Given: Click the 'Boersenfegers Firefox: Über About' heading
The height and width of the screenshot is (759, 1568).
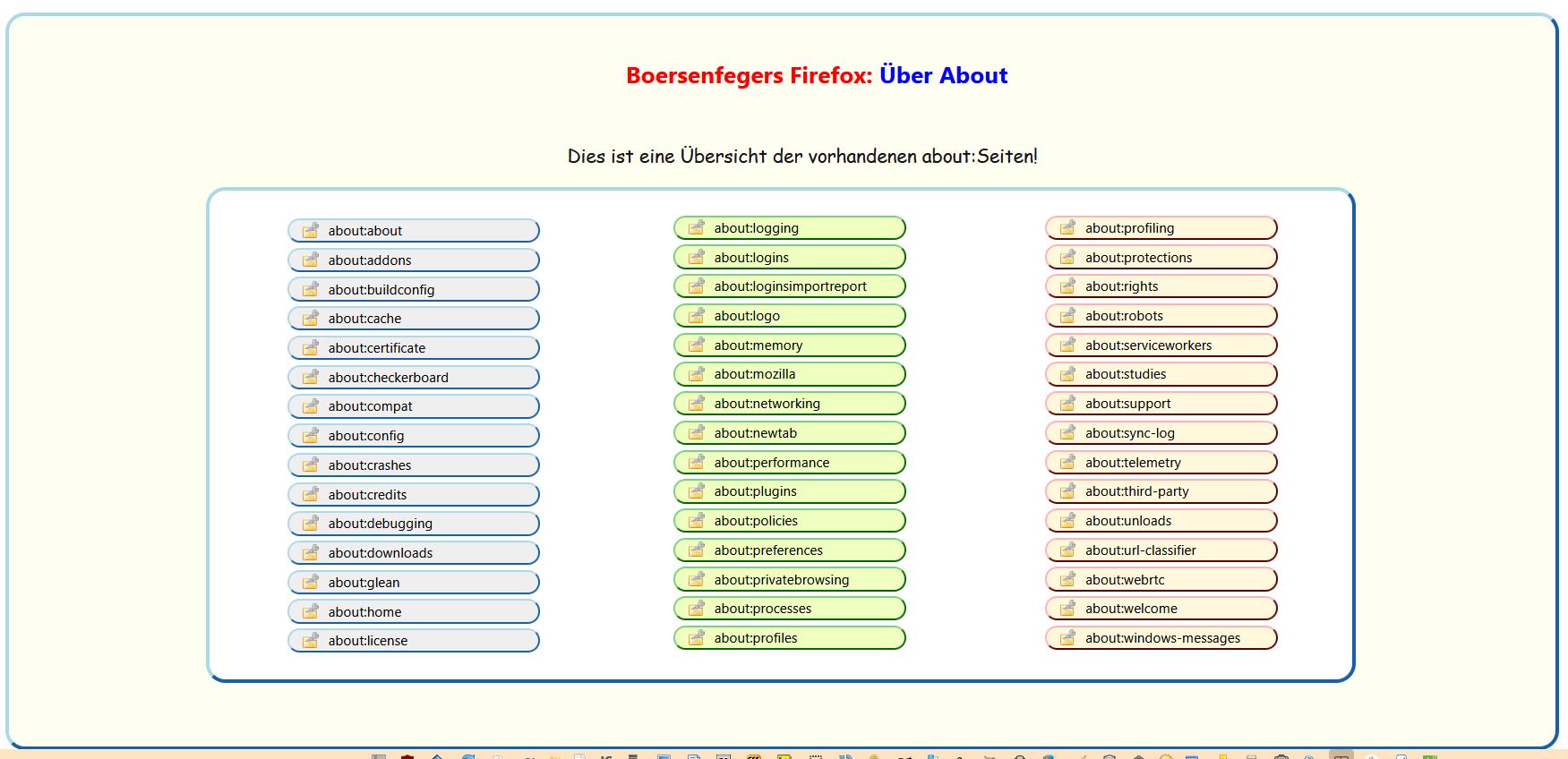Looking at the screenshot, I should (817, 76).
